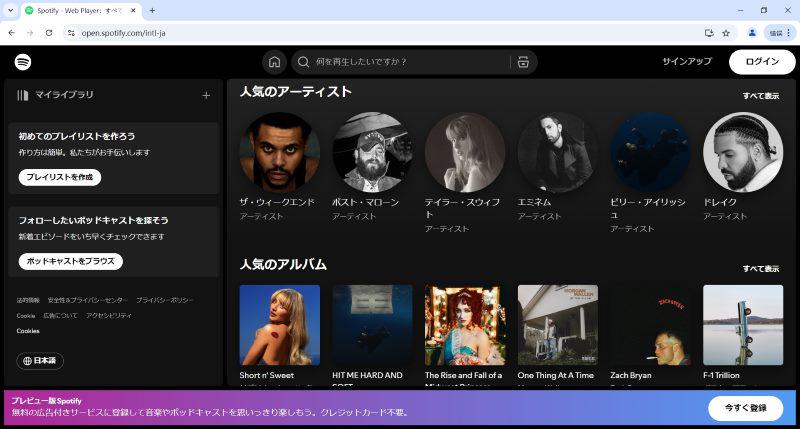Bookmark this page with star icon
Image resolution: width=800 pixels, height=429 pixels.
click(726, 33)
